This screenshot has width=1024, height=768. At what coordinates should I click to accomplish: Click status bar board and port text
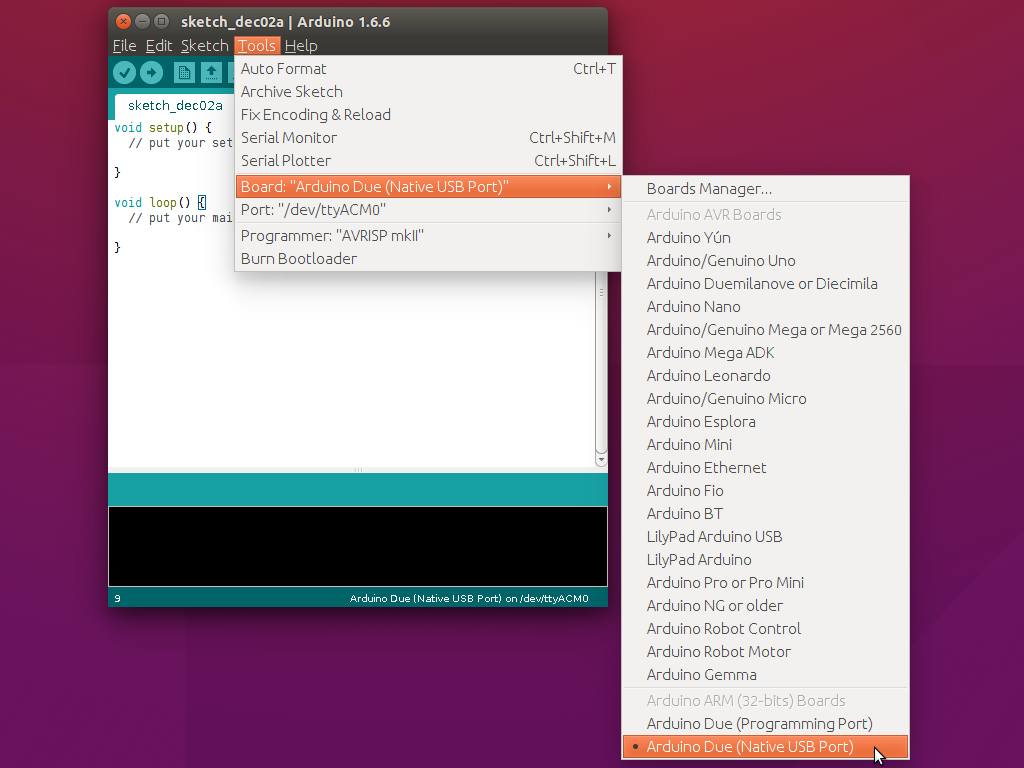(469, 598)
